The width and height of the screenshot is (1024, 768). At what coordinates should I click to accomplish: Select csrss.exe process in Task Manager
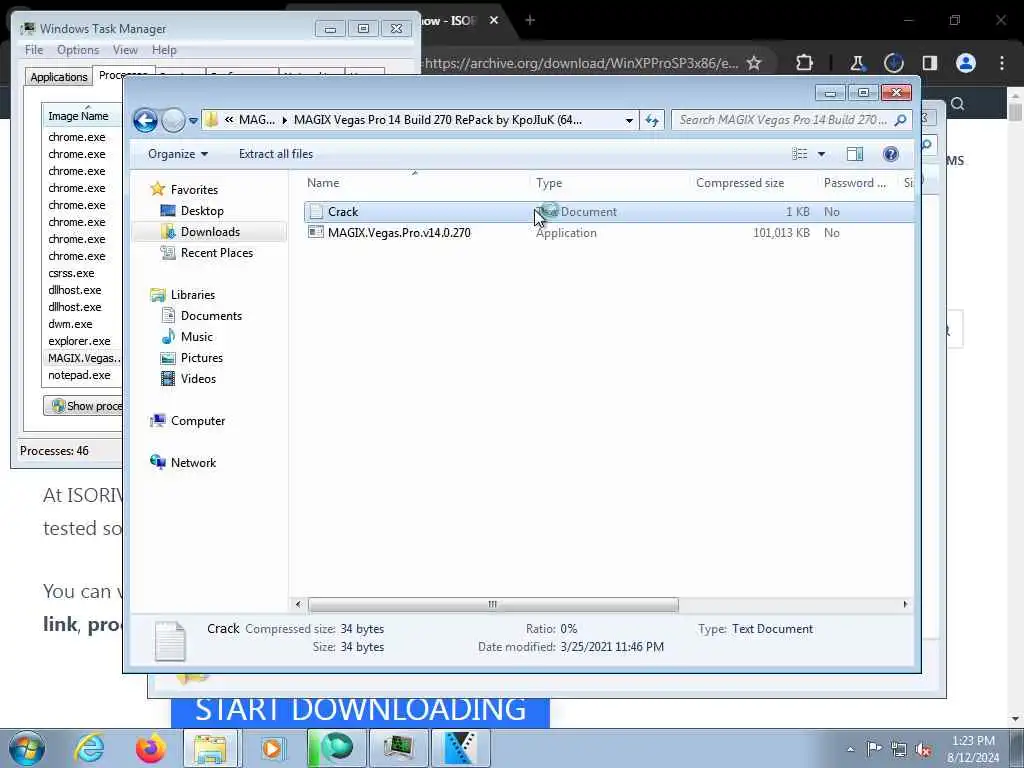[x=71, y=273]
